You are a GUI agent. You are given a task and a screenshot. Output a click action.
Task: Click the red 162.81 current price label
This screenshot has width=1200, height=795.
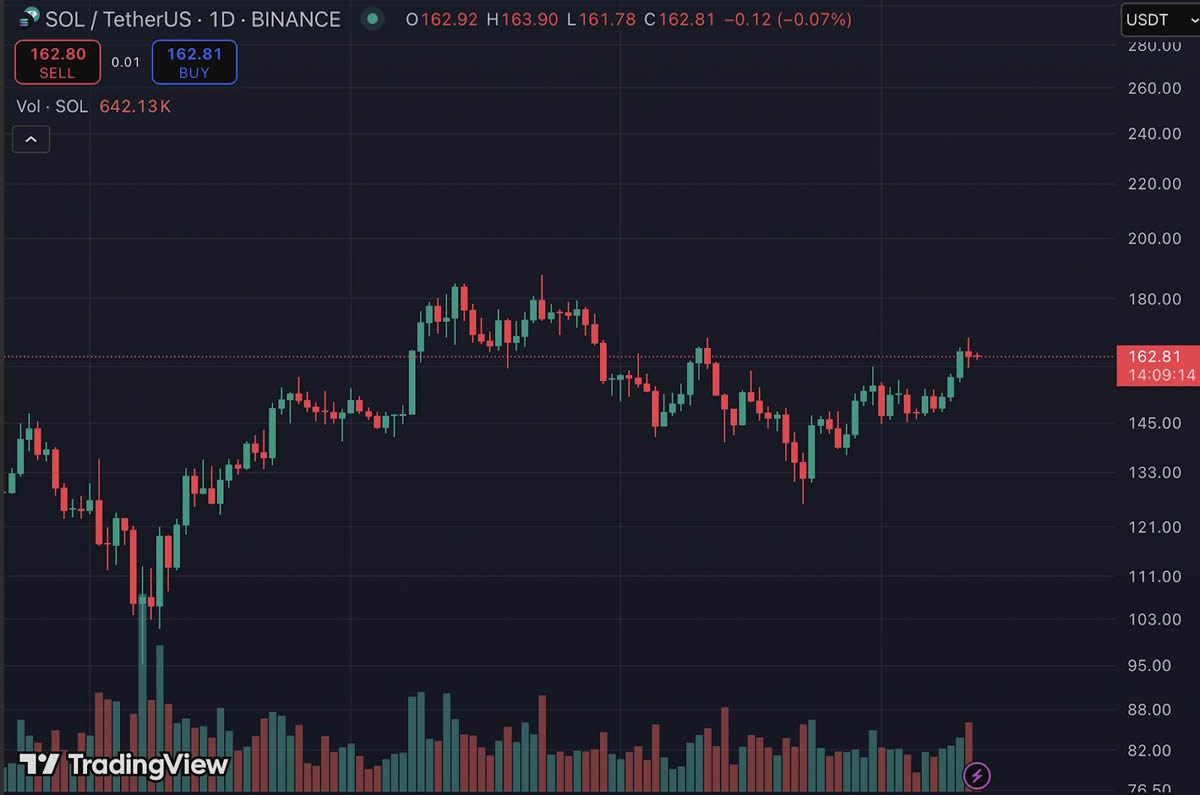click(x=1154, y=357)
